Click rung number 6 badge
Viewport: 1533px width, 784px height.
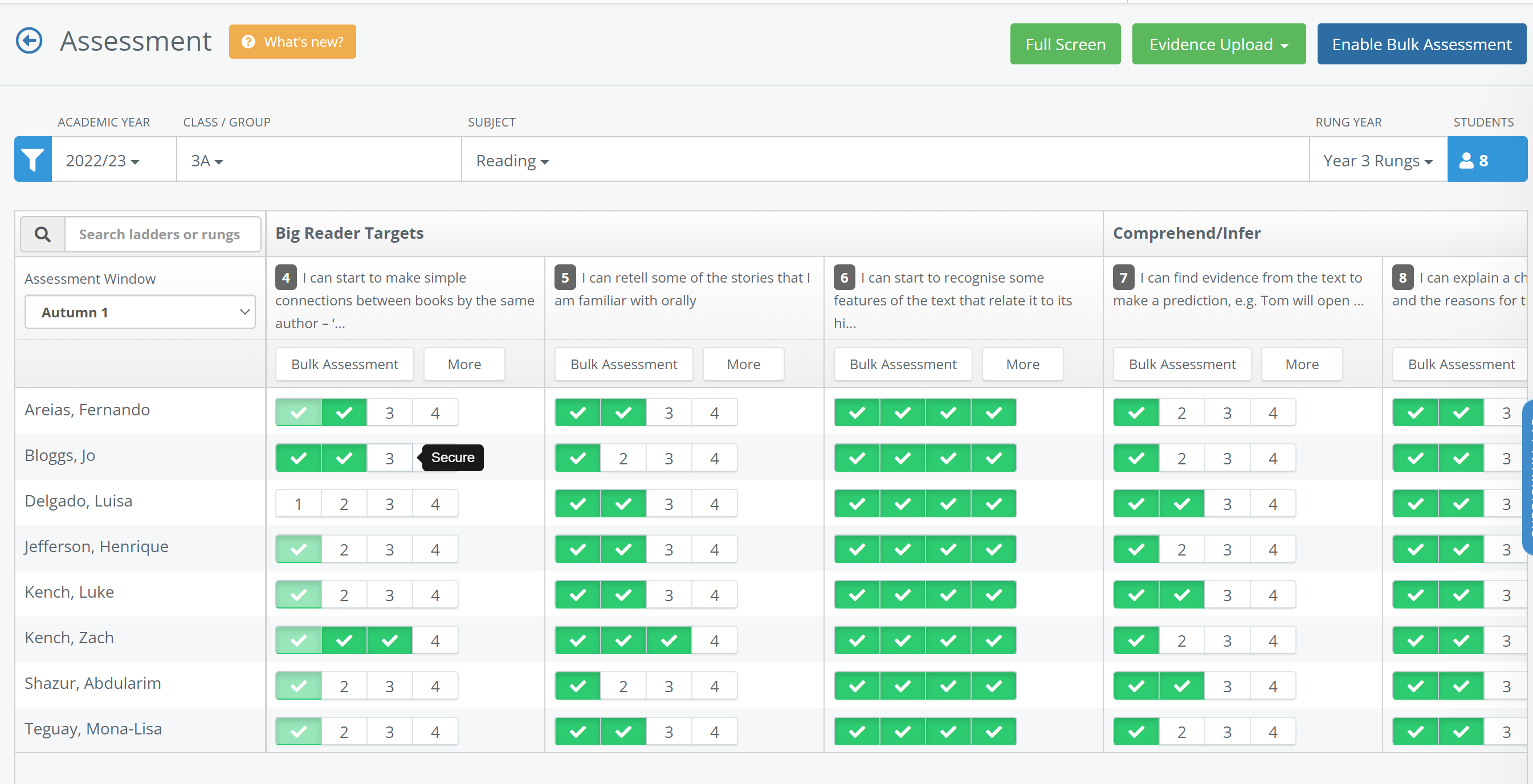pos(844,278)
